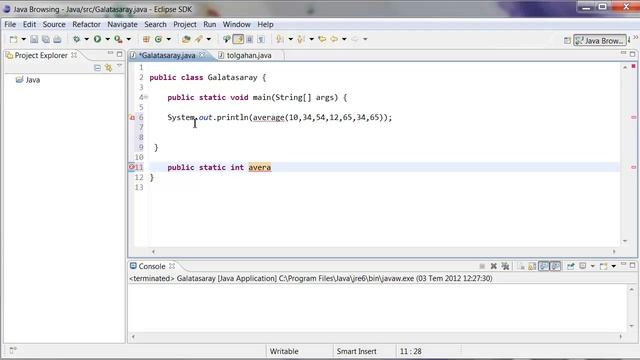Open the Source menu

[54, 24]
